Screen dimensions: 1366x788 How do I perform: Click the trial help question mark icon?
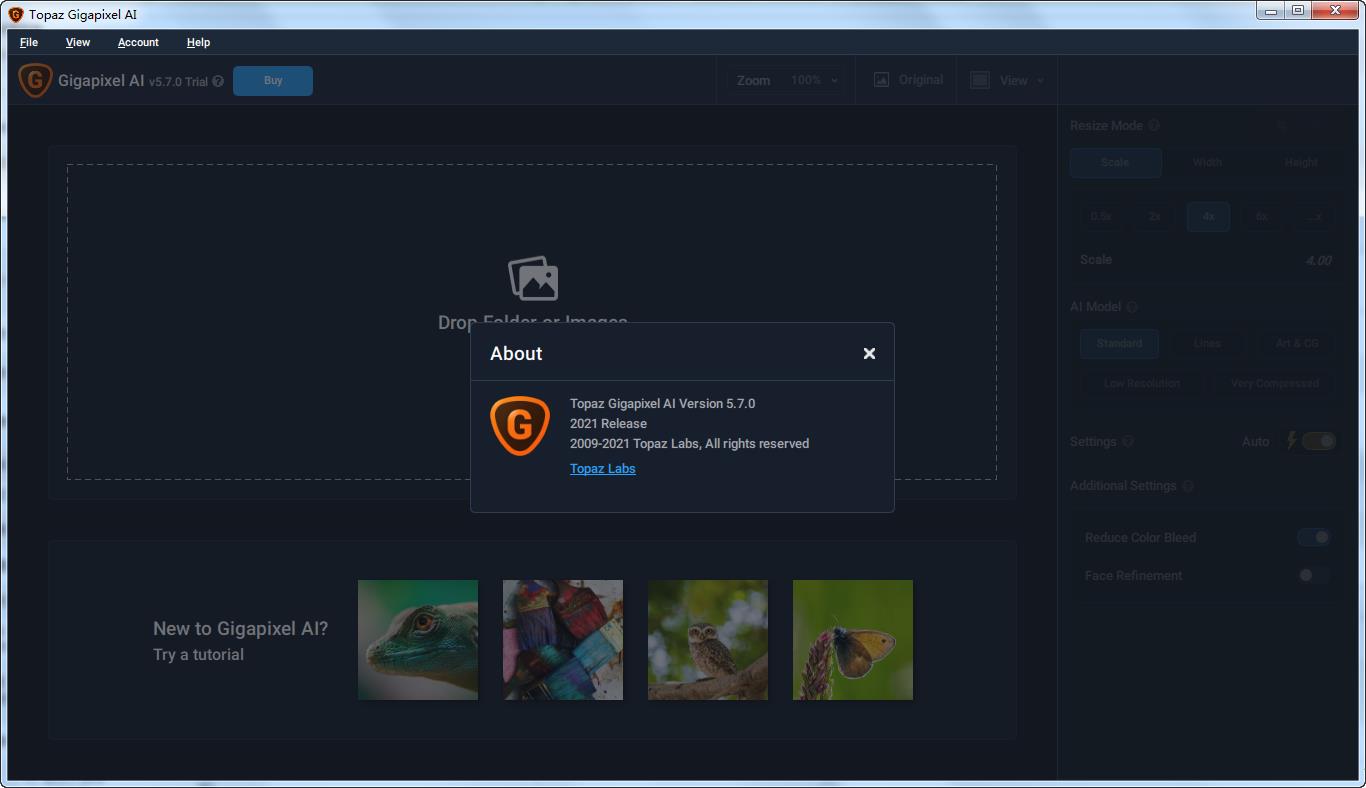218,82
